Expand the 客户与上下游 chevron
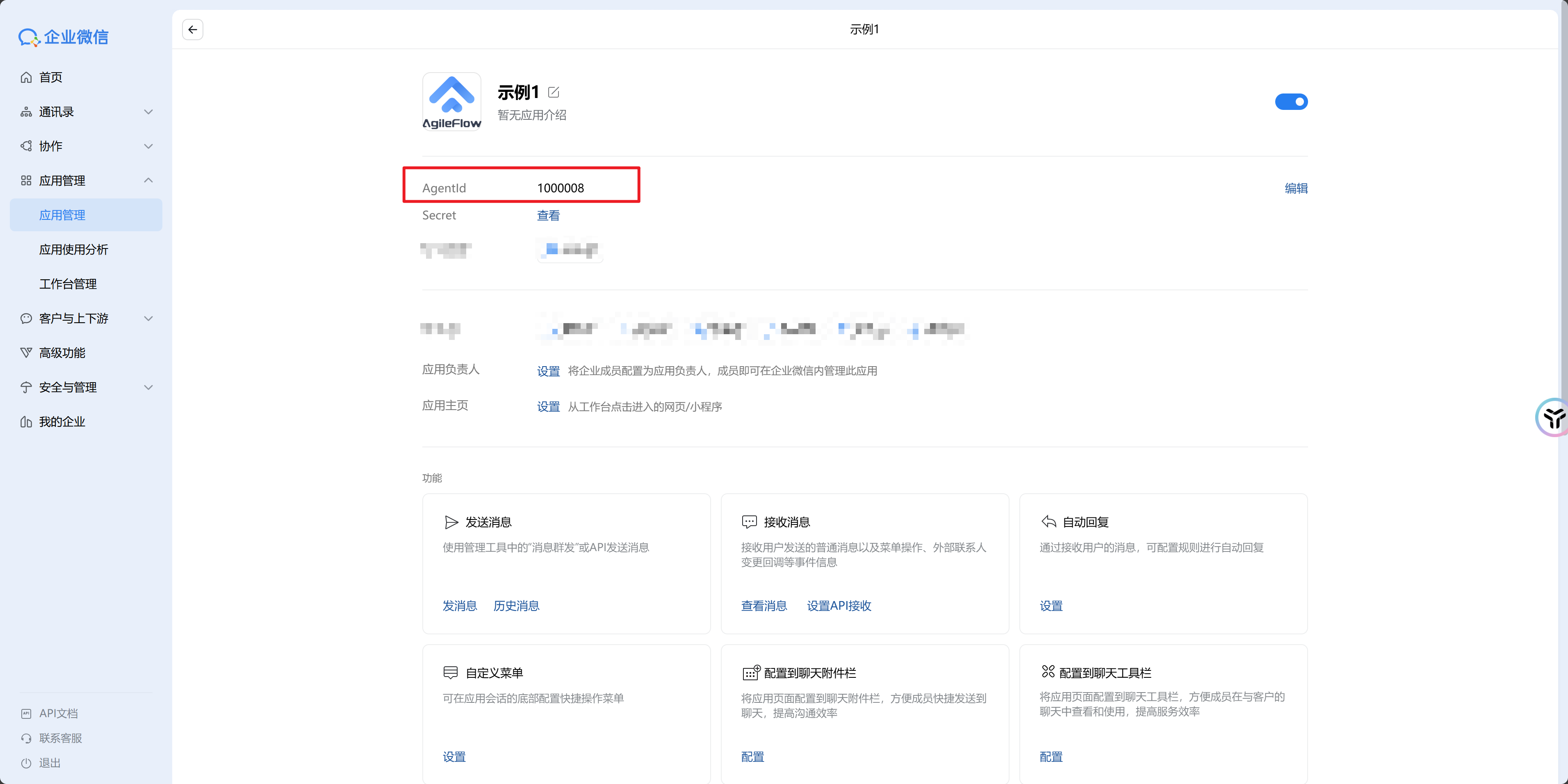The width and height of the screenshot is (1568, 784). [x=148, y=318]
